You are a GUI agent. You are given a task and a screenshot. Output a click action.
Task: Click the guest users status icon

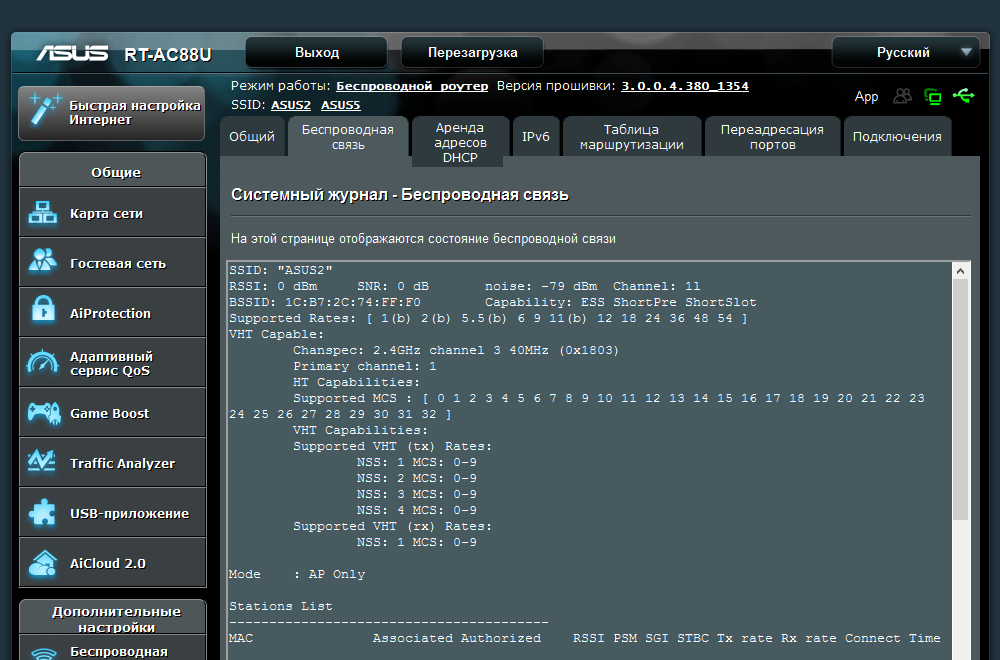point(903,96)
